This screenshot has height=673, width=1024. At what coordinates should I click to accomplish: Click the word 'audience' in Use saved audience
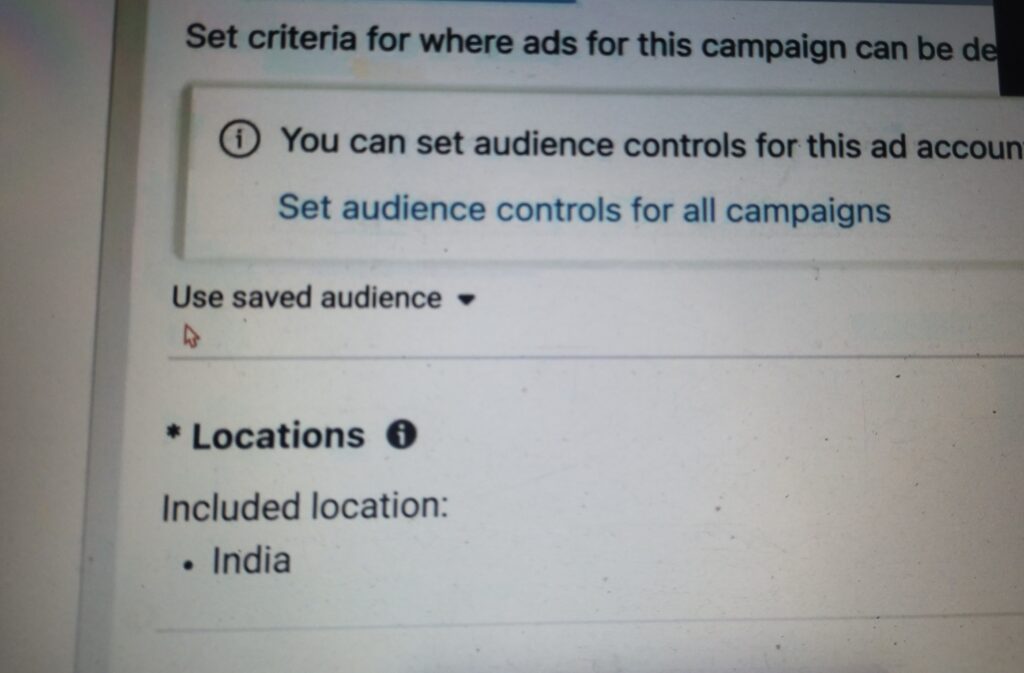click(386, 298)
